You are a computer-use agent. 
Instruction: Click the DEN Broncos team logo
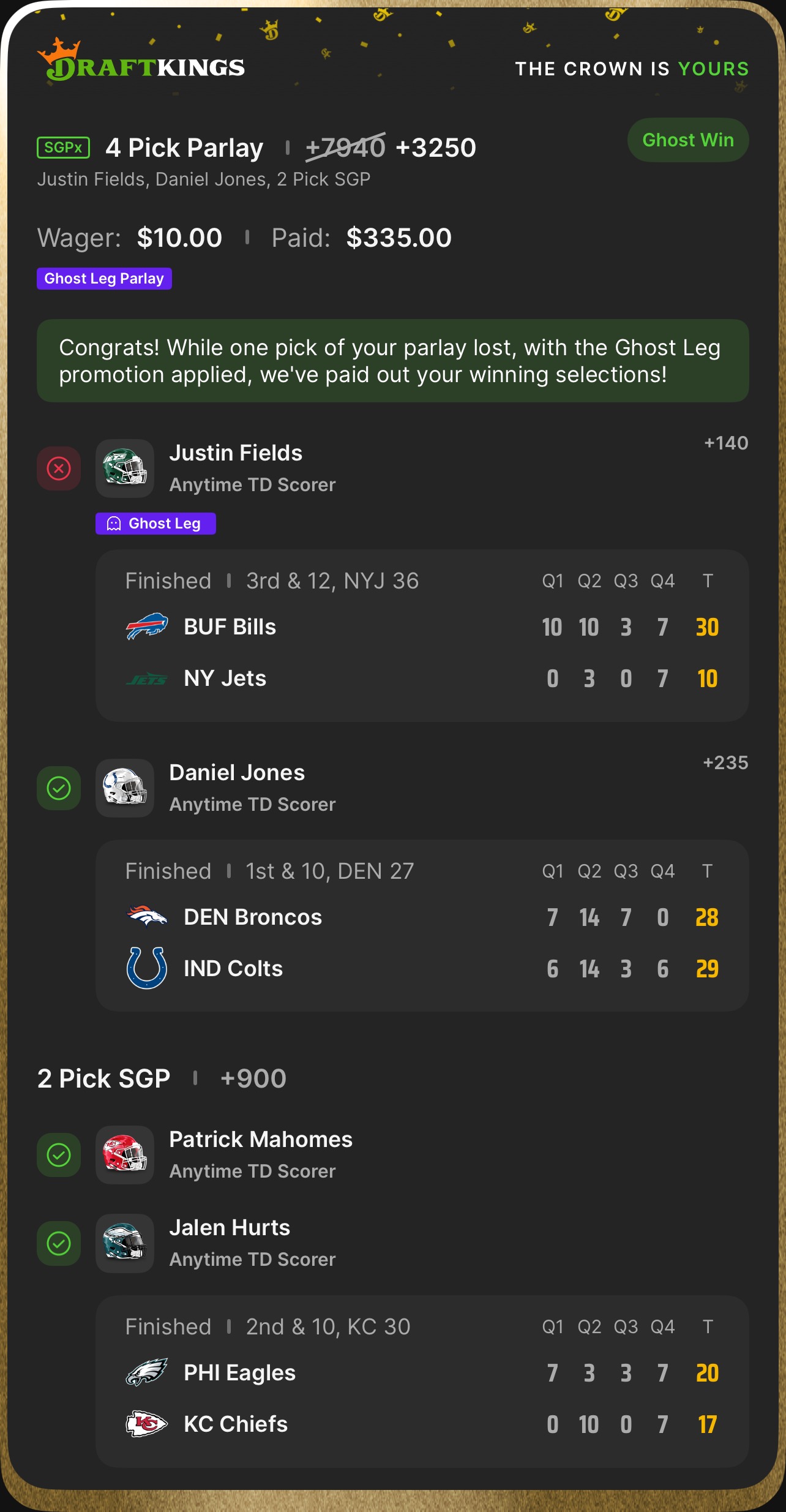tap(147, 917)
